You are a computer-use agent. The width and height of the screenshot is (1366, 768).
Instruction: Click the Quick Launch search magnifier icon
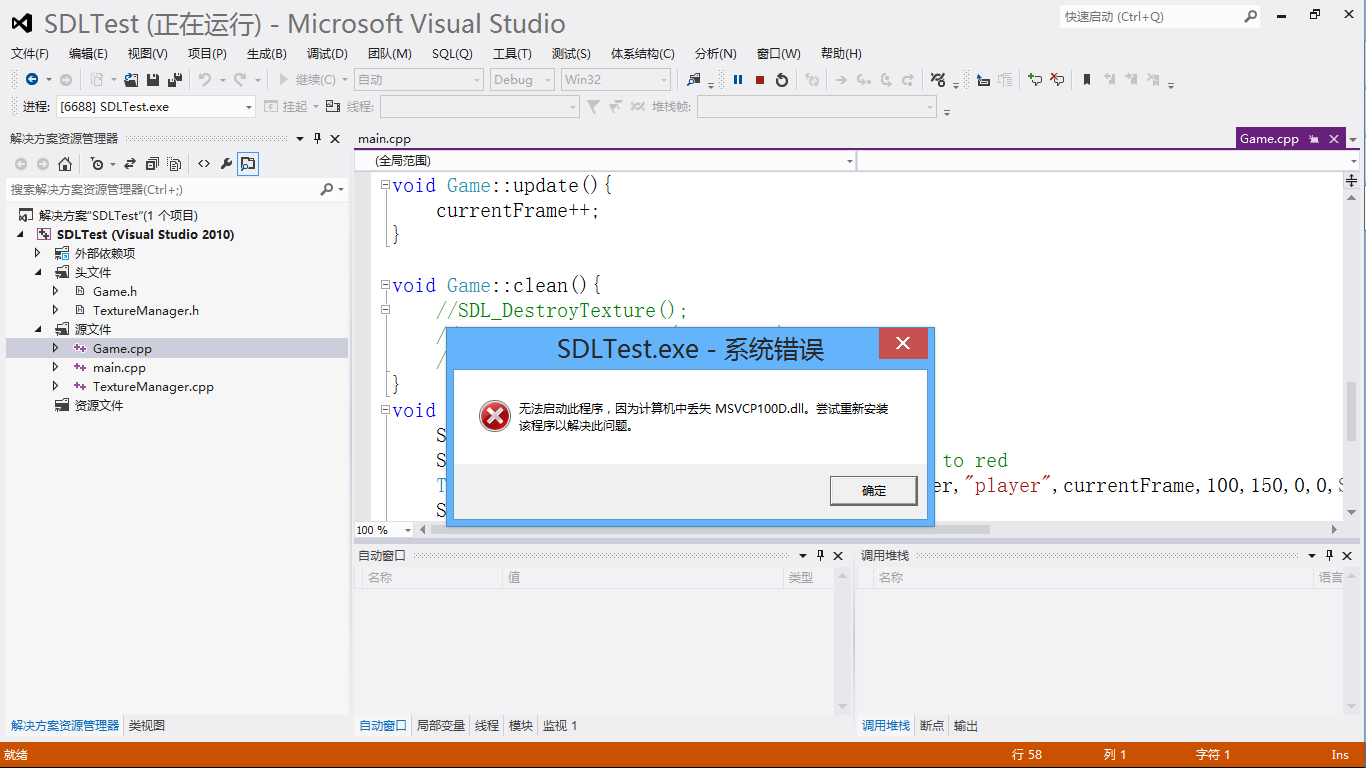[x=1250, y=16]
